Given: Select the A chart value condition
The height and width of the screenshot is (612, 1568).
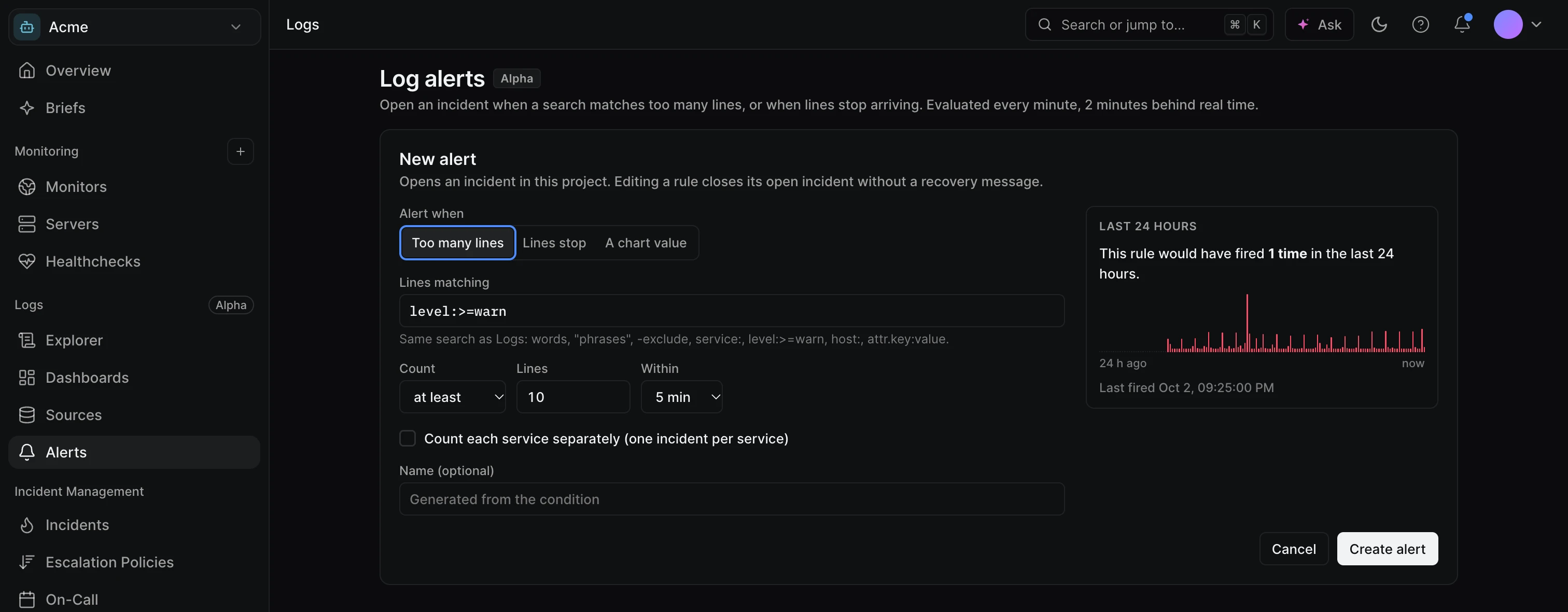Looking at the screenshot, I should click(645, 242).
